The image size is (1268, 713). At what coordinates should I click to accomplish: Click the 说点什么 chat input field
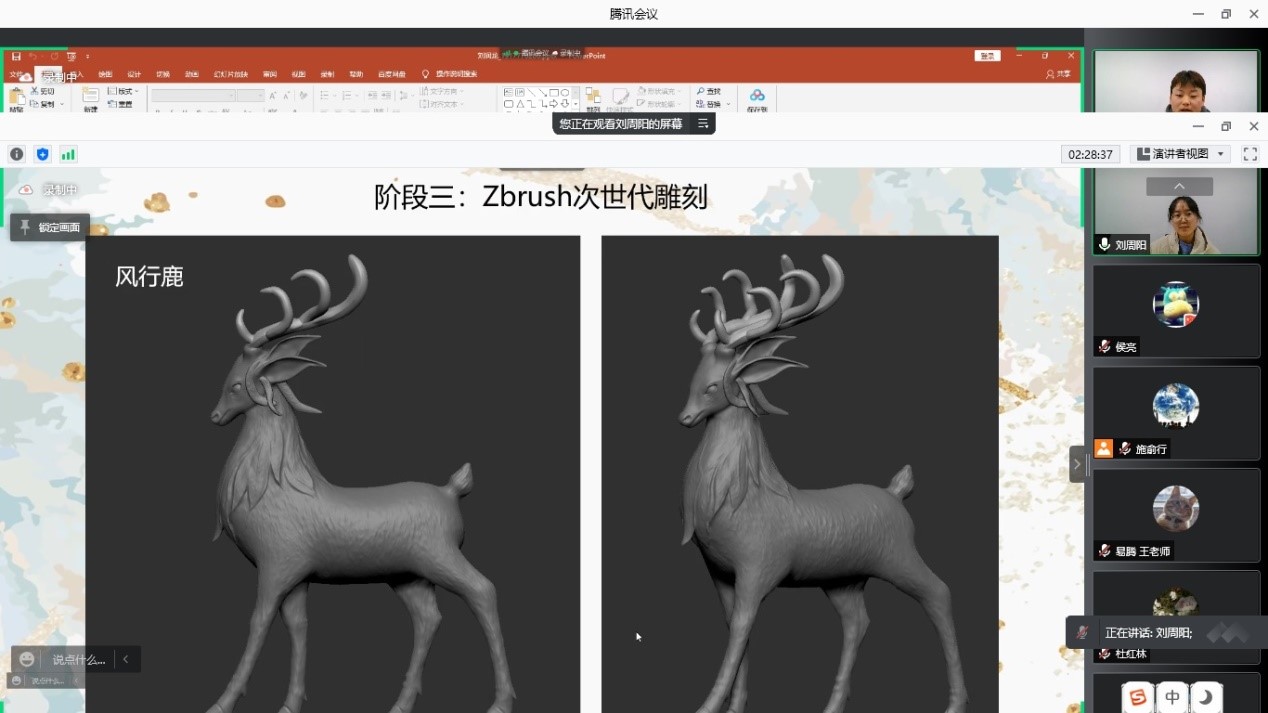(78, 659)
